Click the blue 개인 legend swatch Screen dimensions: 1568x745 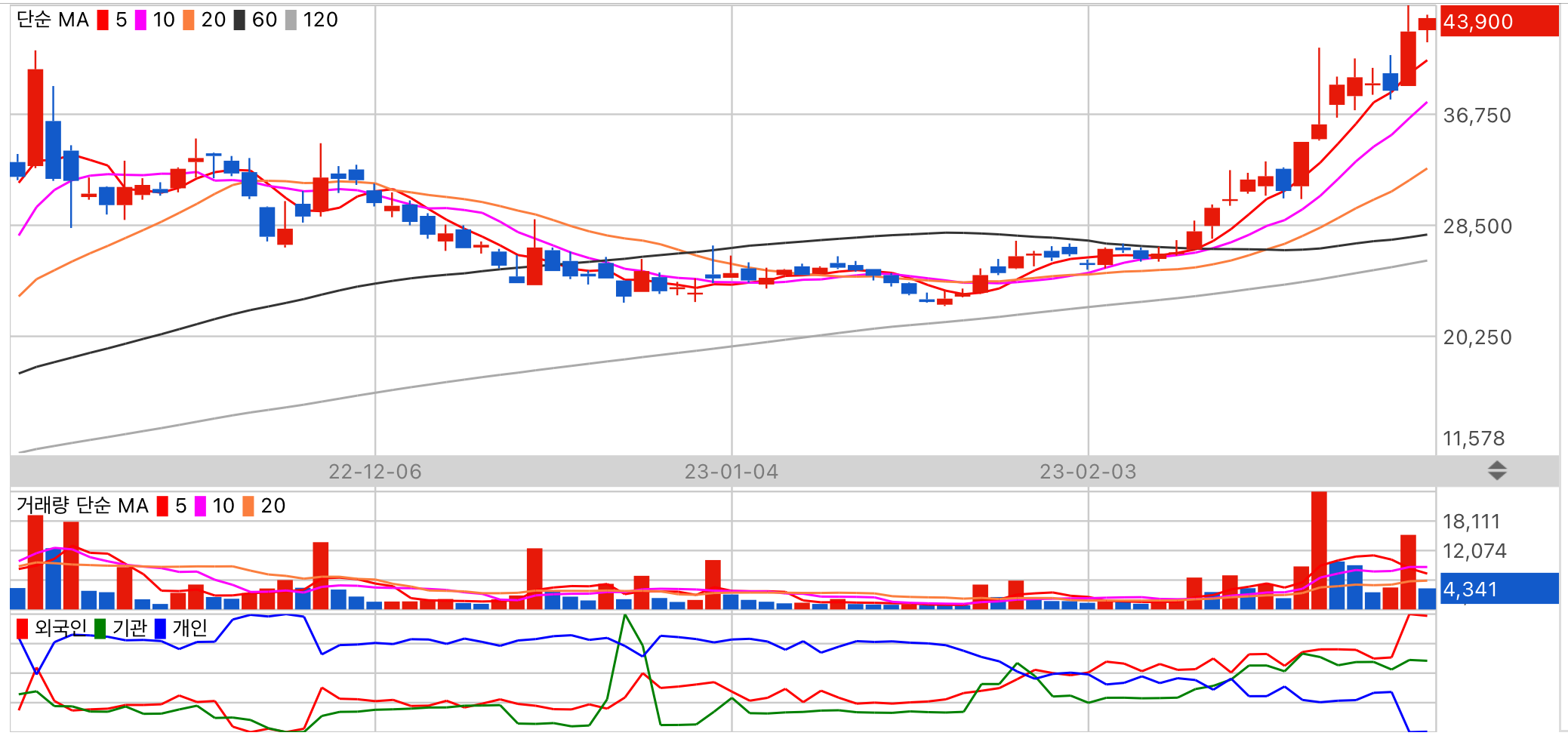[160, 628]
